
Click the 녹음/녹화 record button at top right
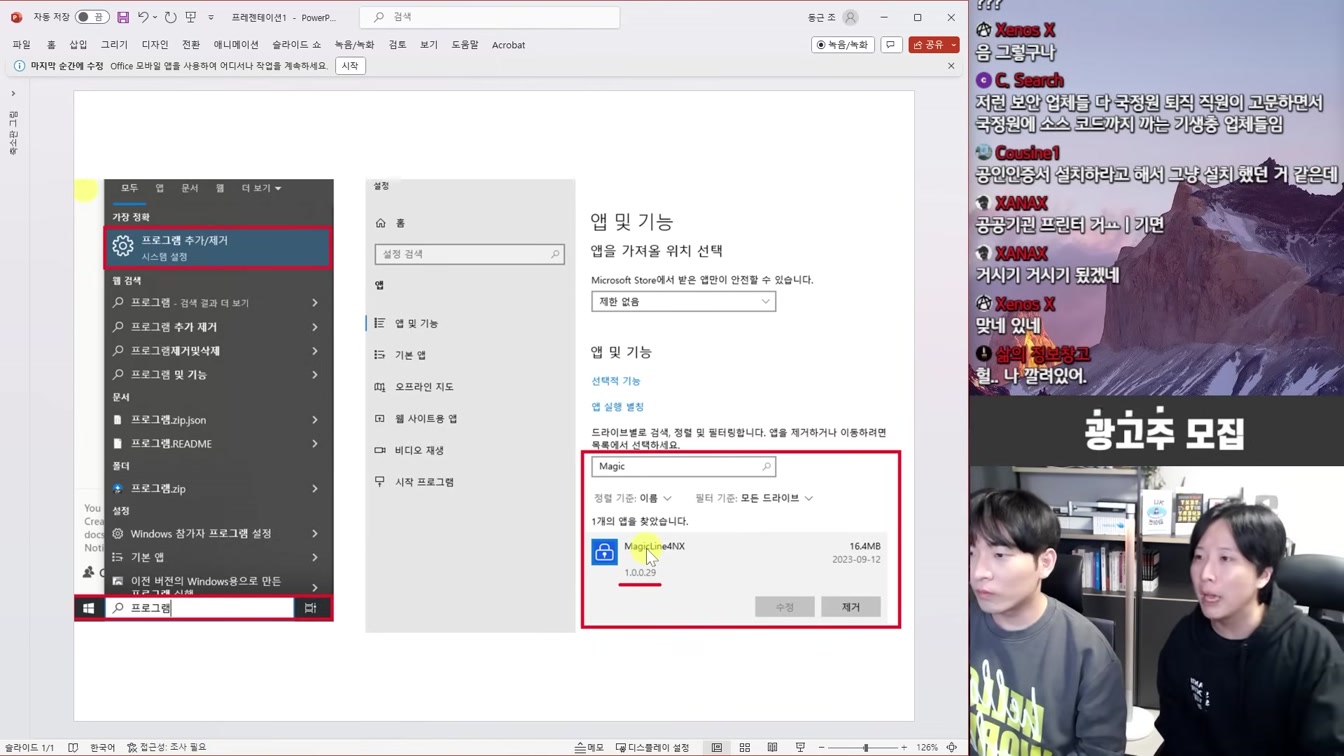pos(842,45)
